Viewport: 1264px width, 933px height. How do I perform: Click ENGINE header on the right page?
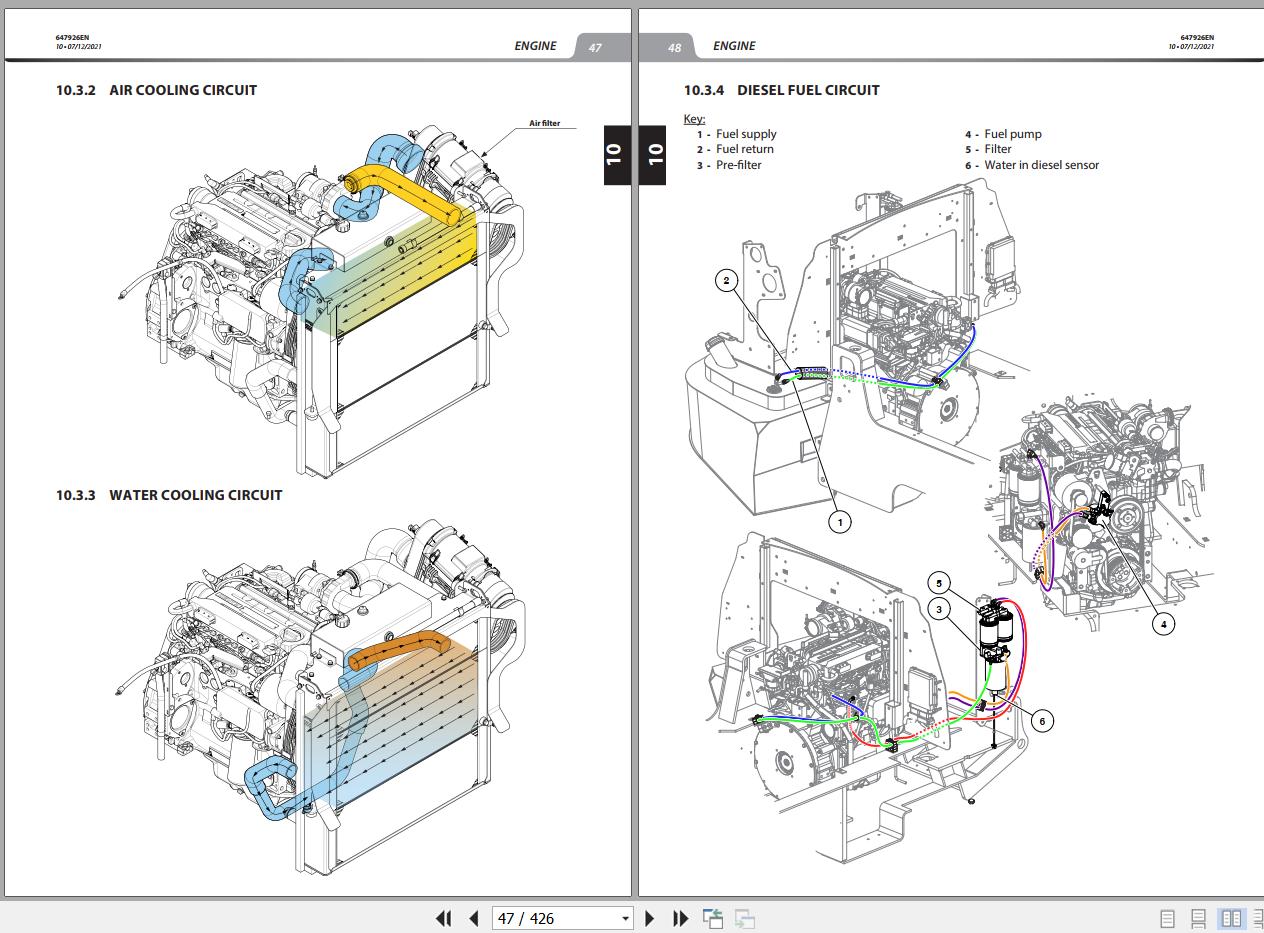(x=734, y=46)
